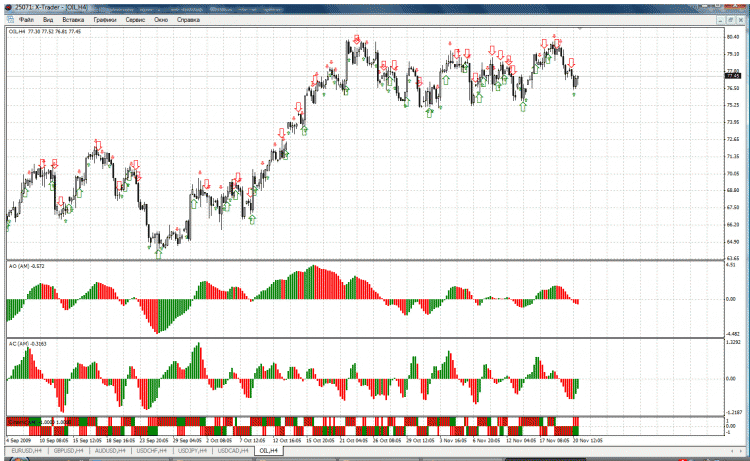Click the chart document icon beside Файл
This screenshot has height=461, width=750.
8,19
